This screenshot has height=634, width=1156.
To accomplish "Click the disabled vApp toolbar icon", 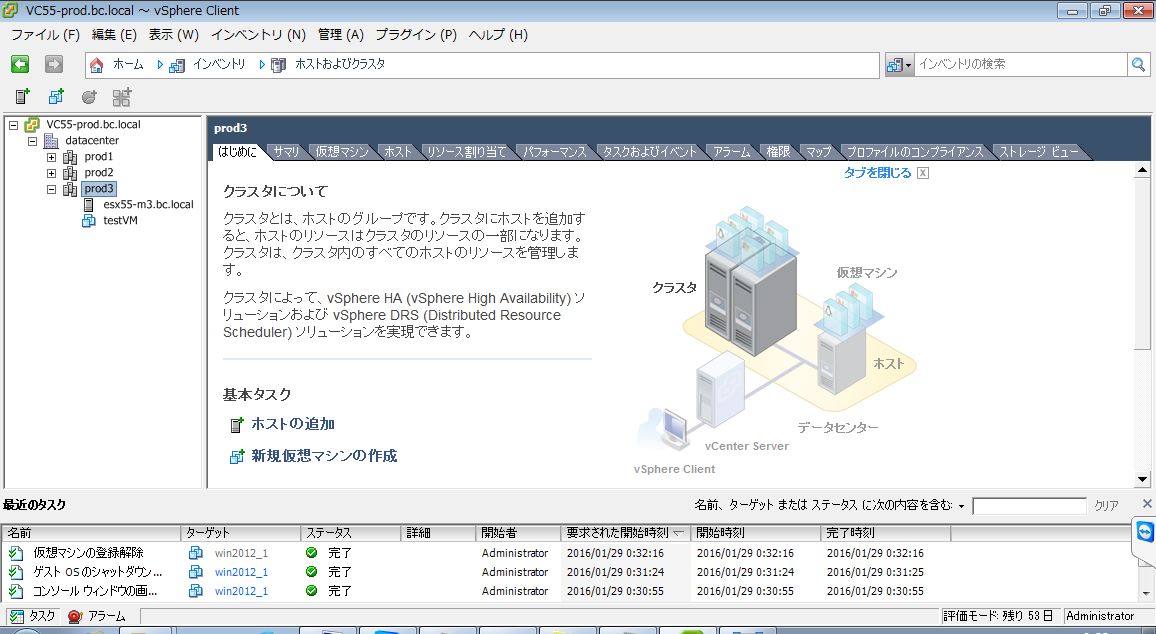I will [122, 97].
